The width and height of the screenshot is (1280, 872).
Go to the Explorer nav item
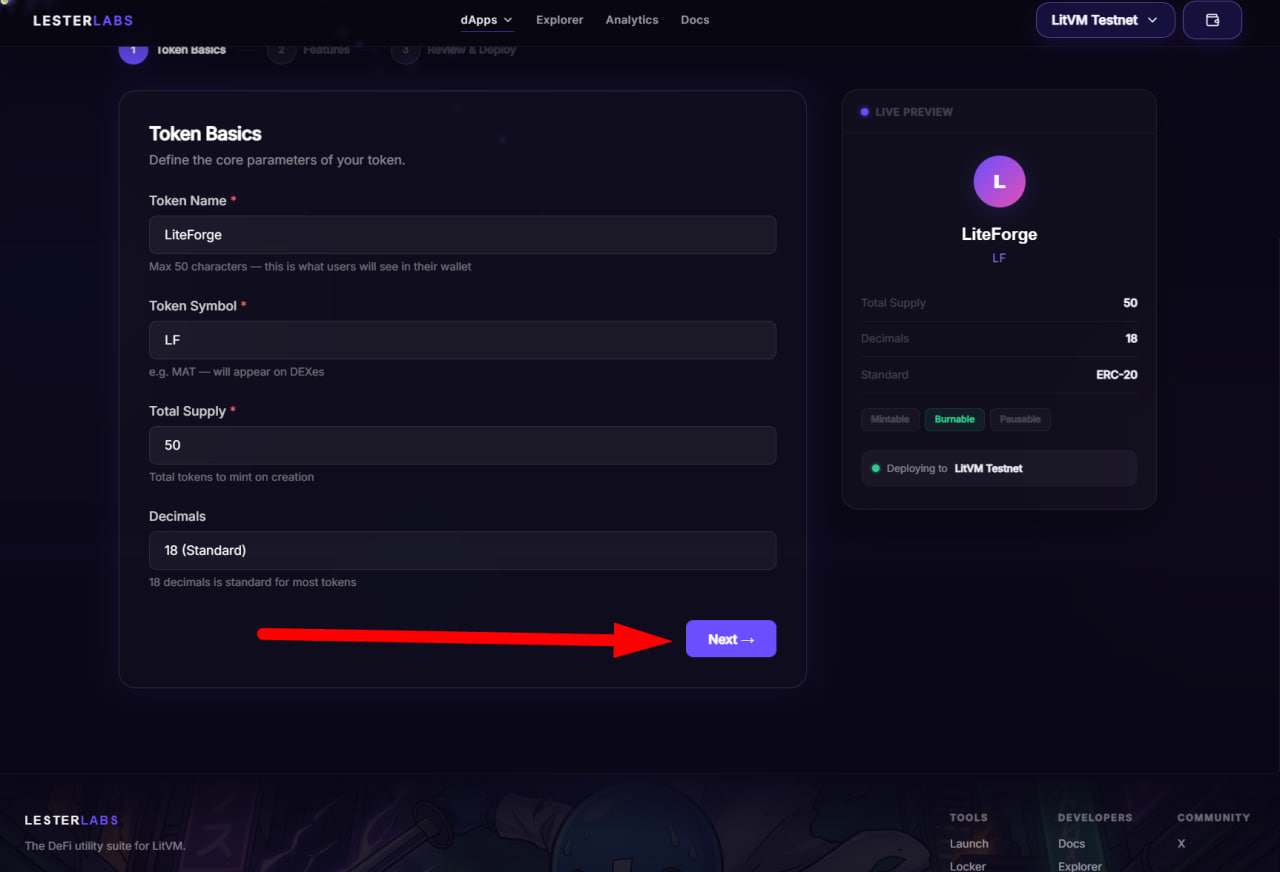tap(560, 20)
